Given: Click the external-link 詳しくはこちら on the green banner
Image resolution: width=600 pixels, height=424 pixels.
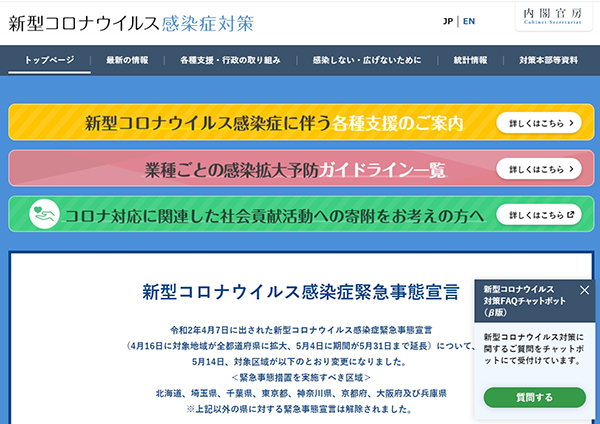Looking at the screenshot, I should click(538, 214).
